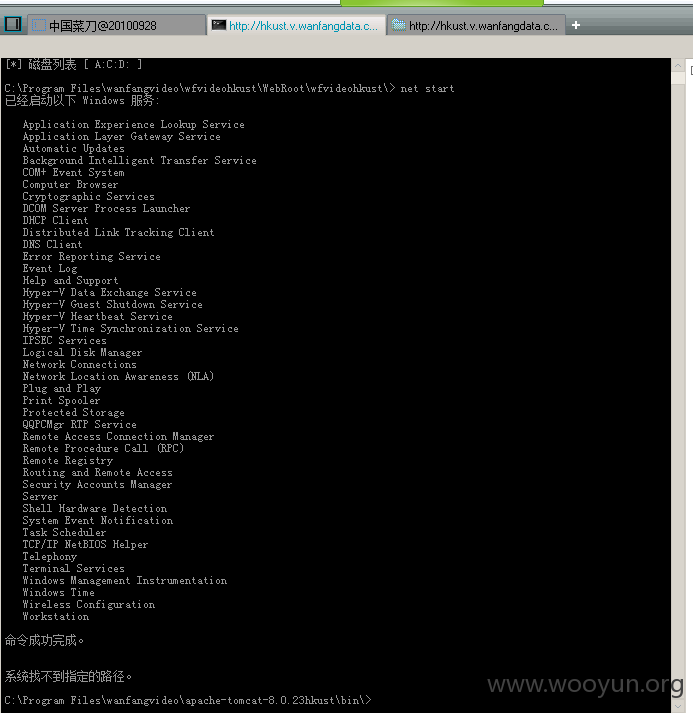The width and height of the screenshot is (693, 713).
Task: Click 'Hyper-V Guest Shutdown Service' line
Action: point(112,305)
